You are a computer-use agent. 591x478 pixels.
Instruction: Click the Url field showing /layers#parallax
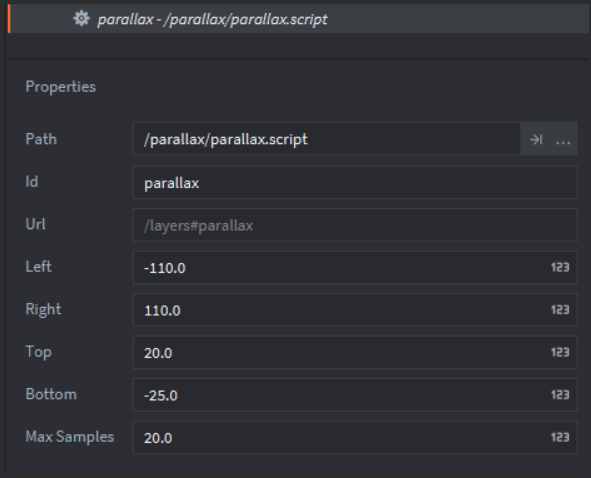point(355,225)
